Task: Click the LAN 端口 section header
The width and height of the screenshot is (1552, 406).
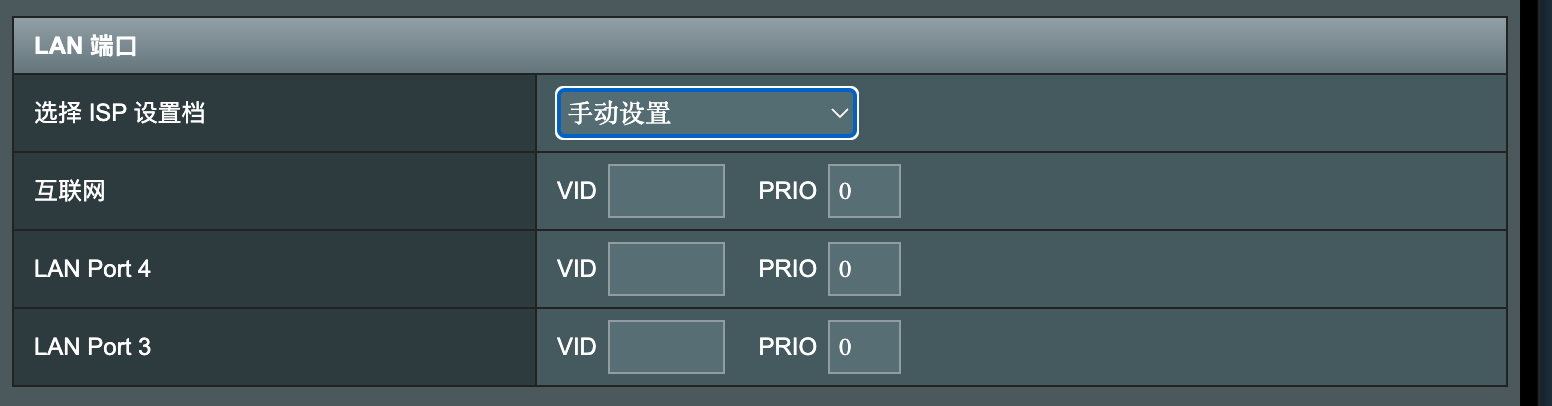Action: point(85,46)
